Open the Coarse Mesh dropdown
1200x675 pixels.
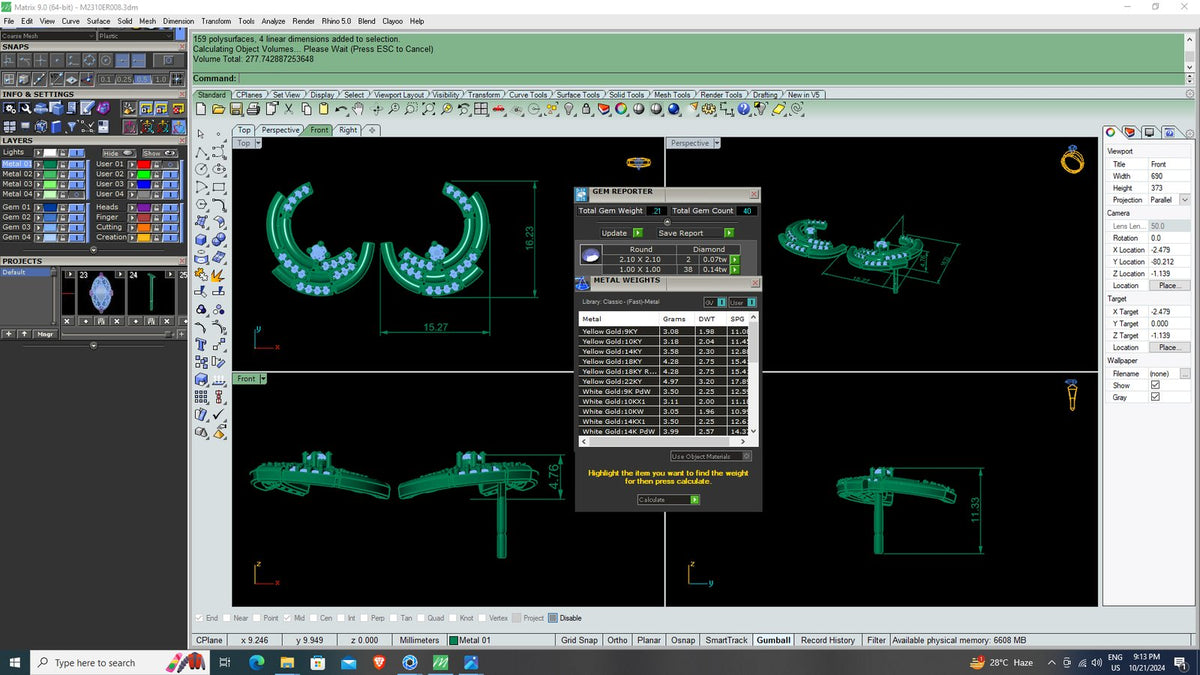click(x=48, y=36)
